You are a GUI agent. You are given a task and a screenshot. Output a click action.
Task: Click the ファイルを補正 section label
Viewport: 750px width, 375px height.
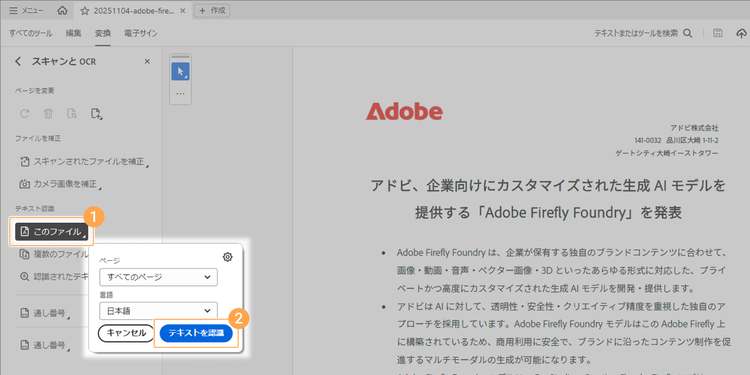38,138
